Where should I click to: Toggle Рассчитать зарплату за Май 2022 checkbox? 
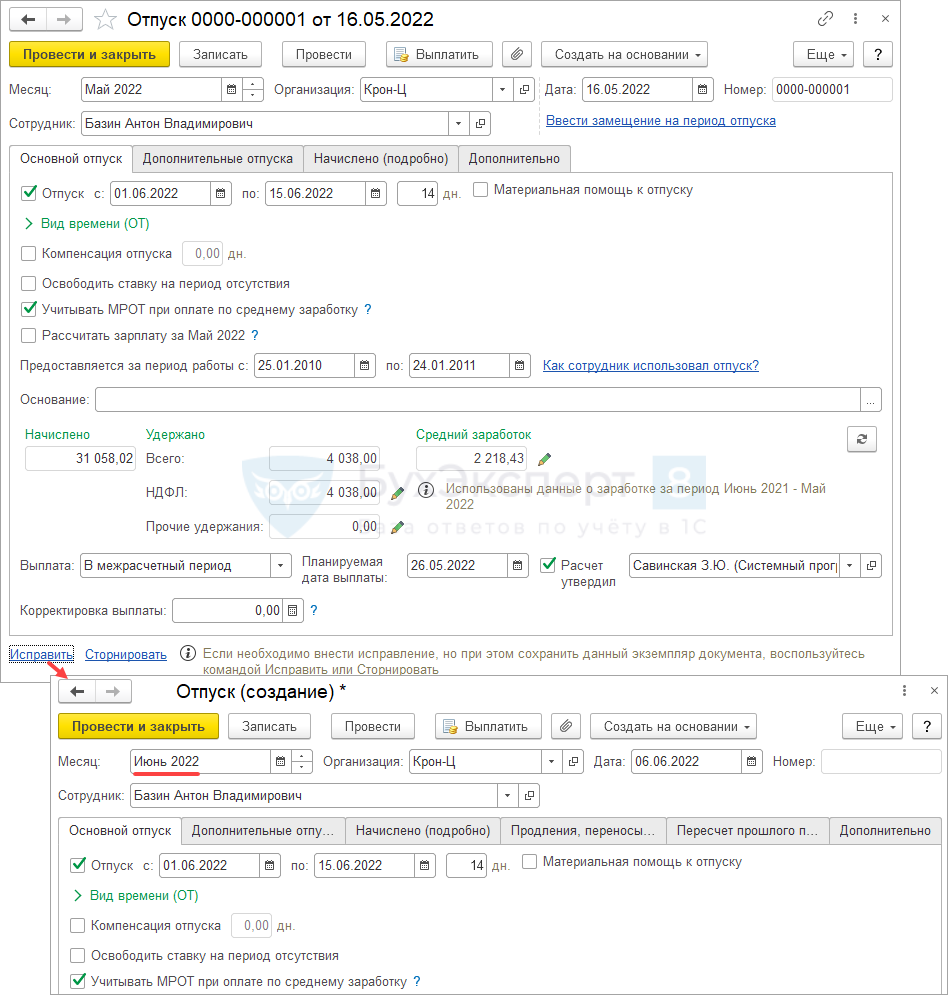[29, 336]
